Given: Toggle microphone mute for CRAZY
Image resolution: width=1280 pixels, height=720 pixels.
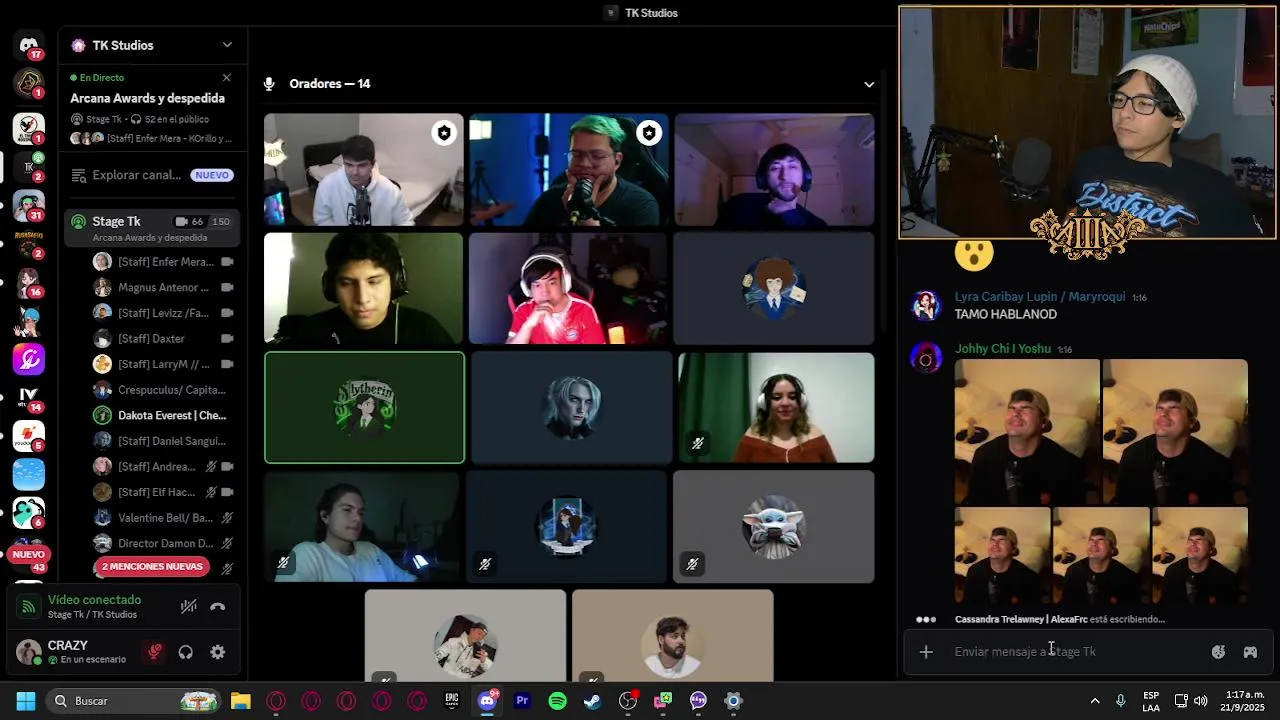Looking at the screenshot, I should pos(154,652).
